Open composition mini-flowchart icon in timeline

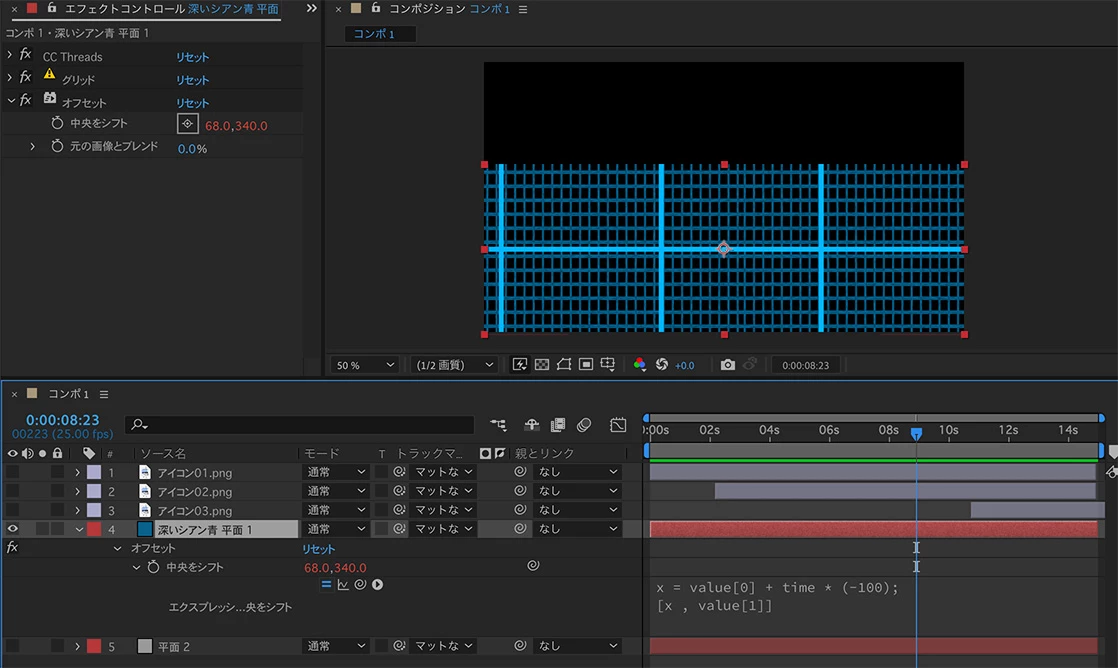click(x=498, y=425)
